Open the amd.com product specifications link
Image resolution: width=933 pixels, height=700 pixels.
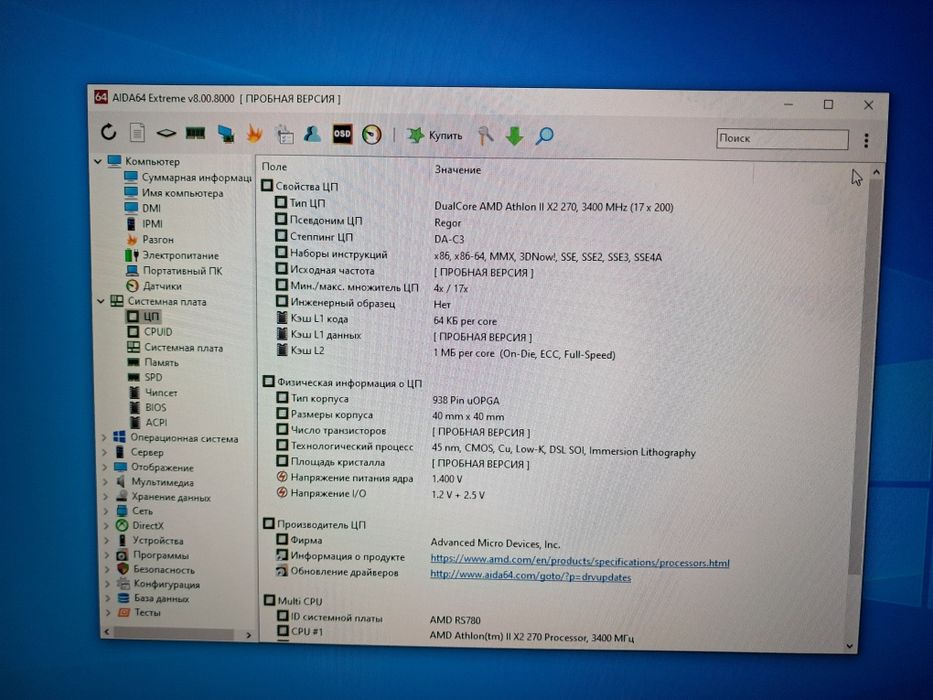(x=580, y=561)
